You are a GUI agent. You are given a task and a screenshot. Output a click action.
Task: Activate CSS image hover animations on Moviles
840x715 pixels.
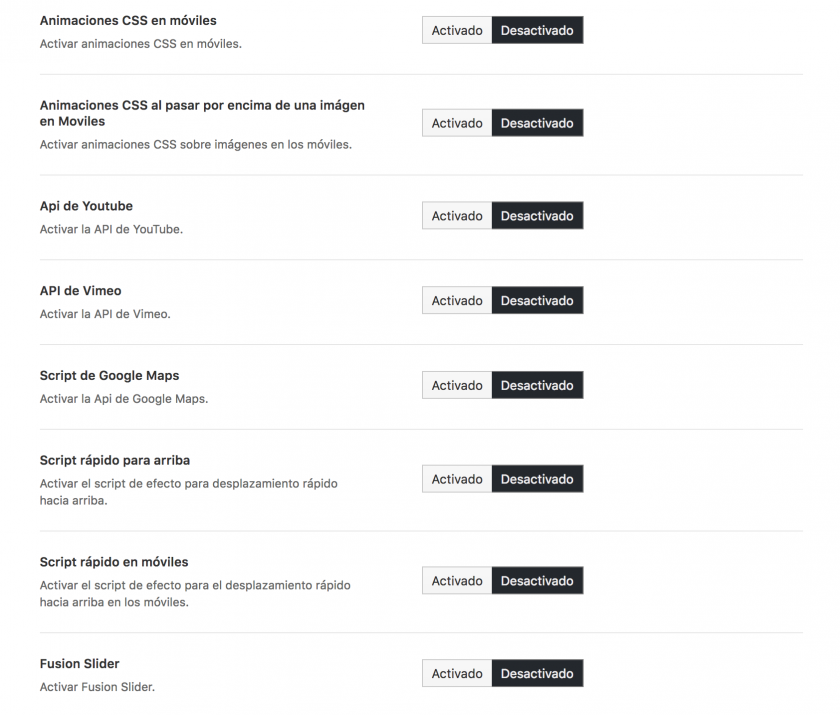[x=457, y=123]
